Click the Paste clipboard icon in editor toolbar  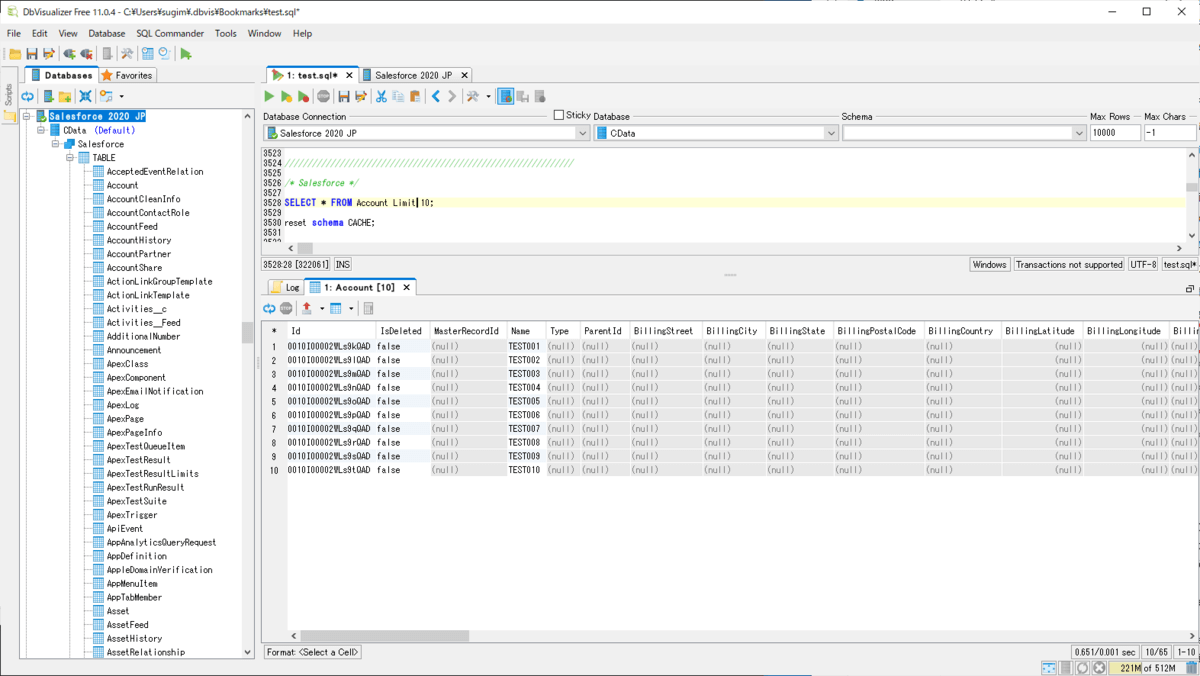pos(415,97)
